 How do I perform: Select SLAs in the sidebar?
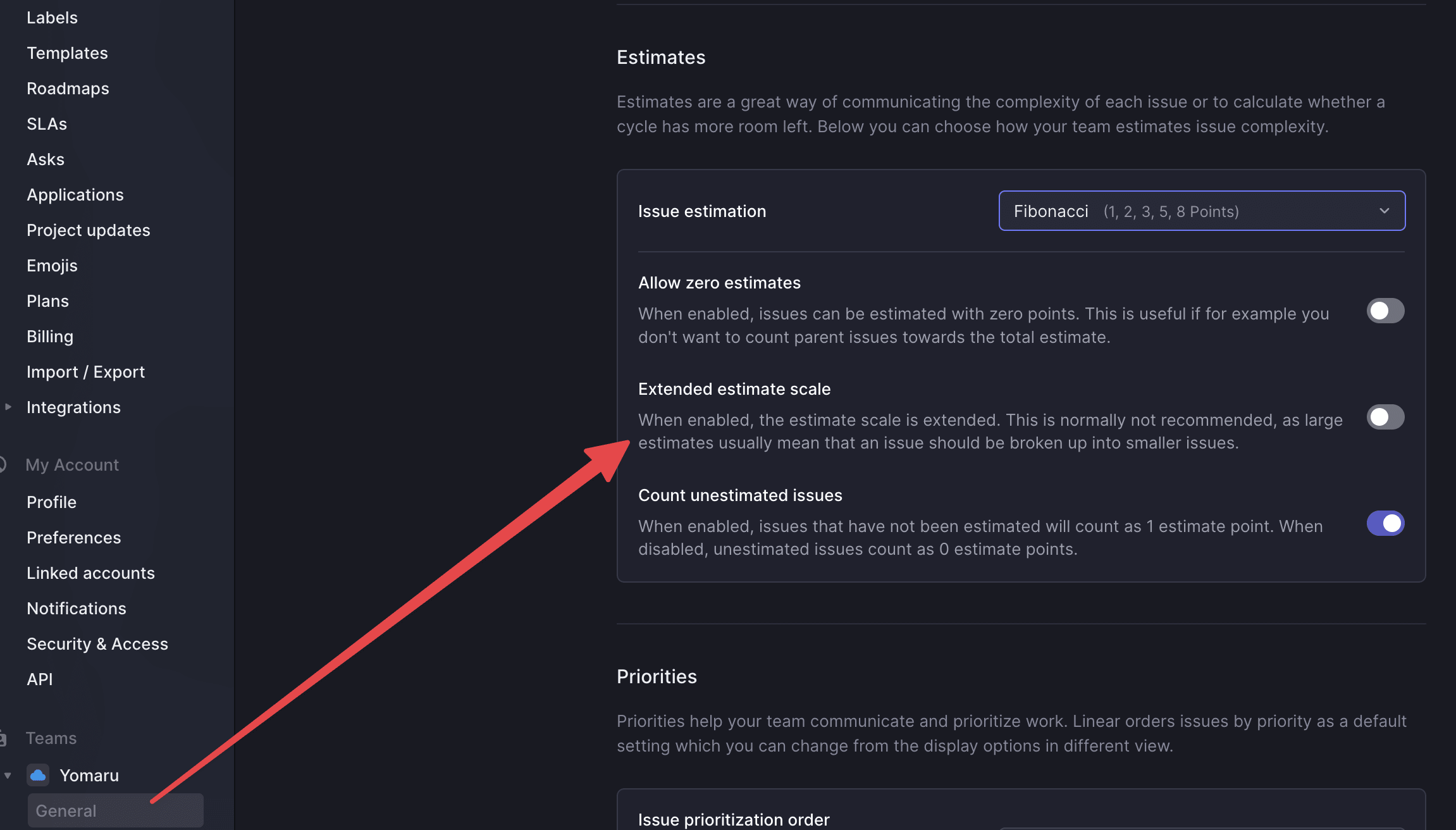pyautogui.click(x=47, y=124)
